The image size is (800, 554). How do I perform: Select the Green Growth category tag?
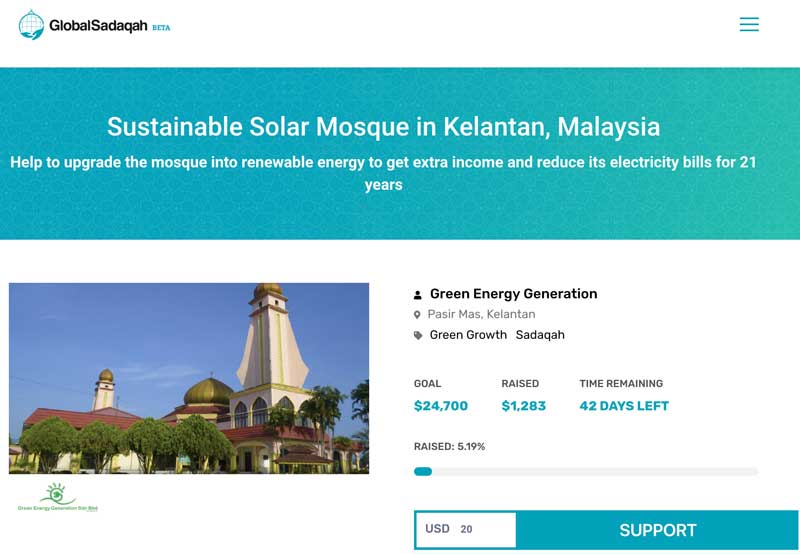[468, 335]
